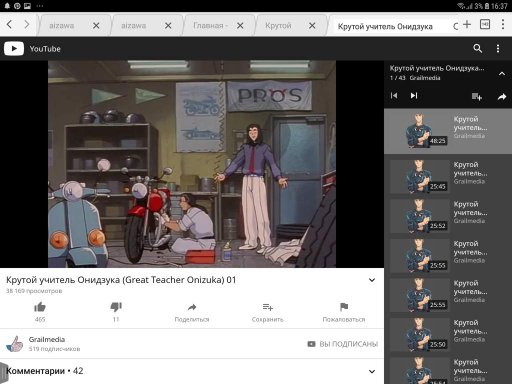Viewport: 512px width, 384px height.
Task: Open the Grailmedia channel link
Action: click(x=47, y=339)
